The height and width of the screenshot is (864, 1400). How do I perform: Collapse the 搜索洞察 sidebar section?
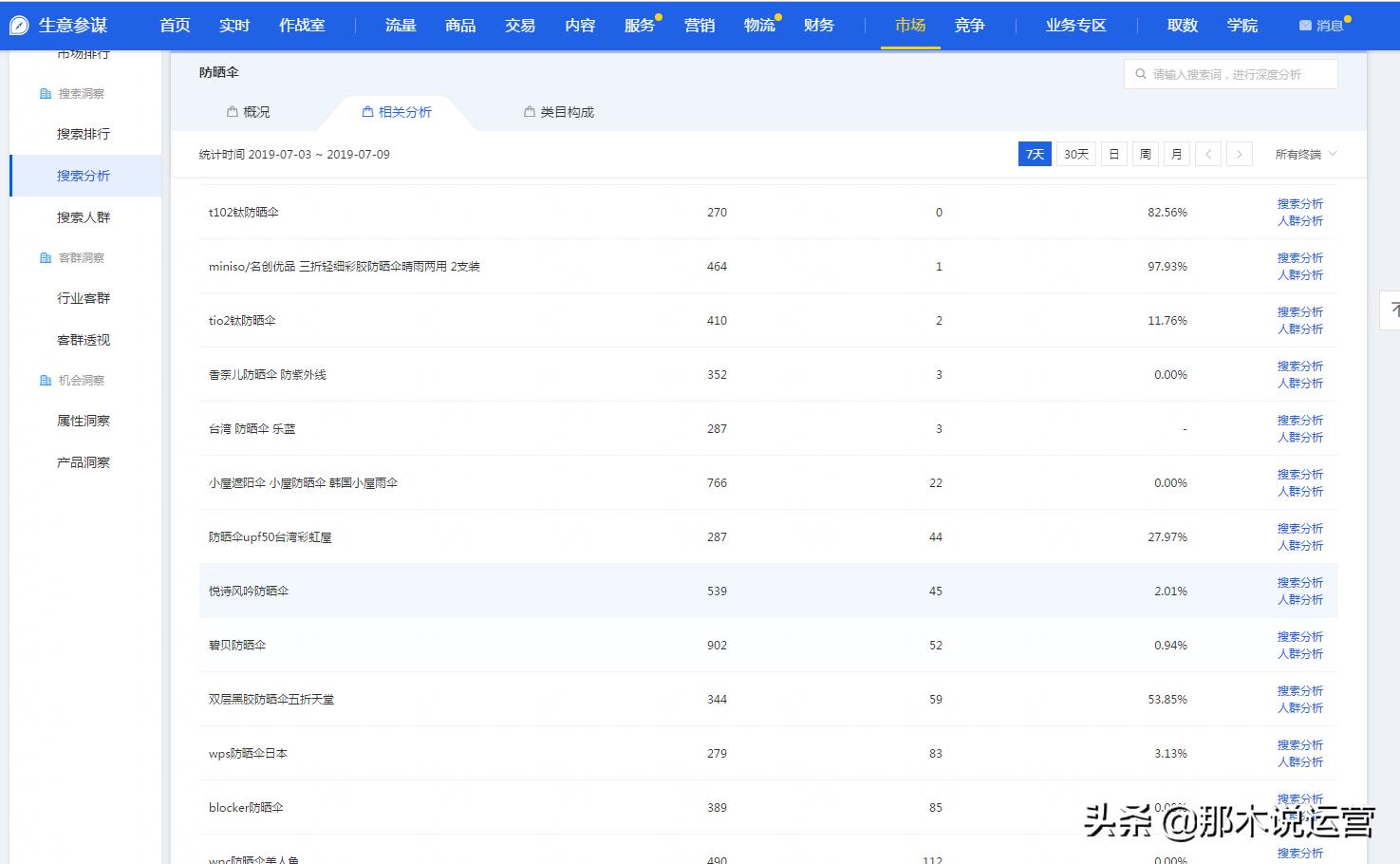(x=85, y=93)
